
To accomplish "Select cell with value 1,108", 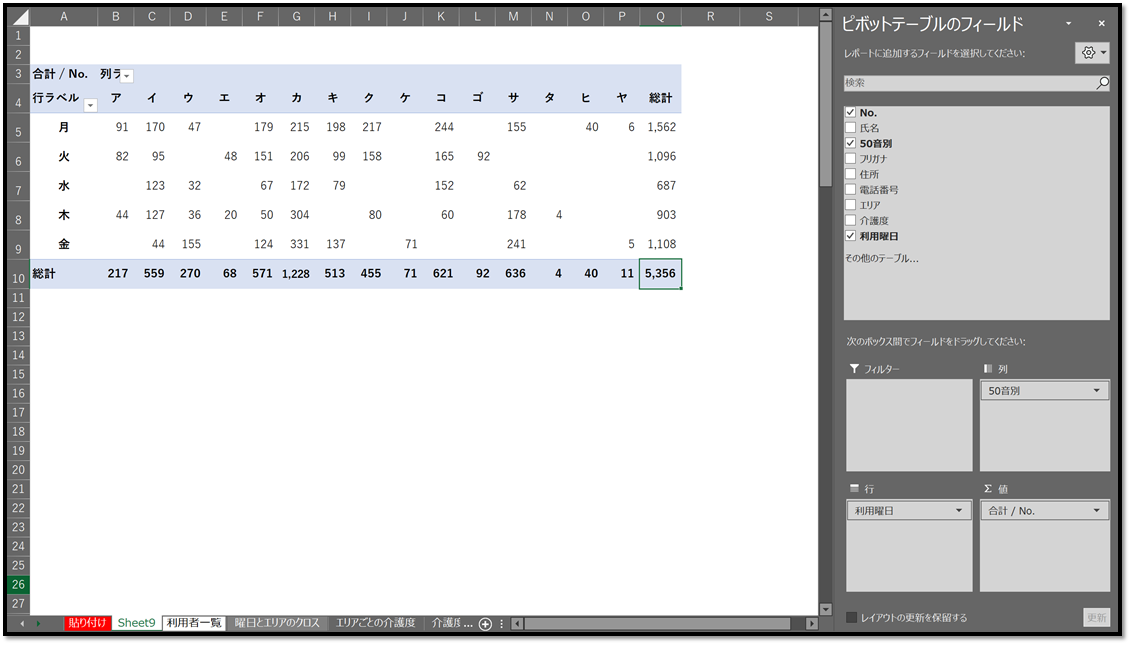I will tap(660, 245).
